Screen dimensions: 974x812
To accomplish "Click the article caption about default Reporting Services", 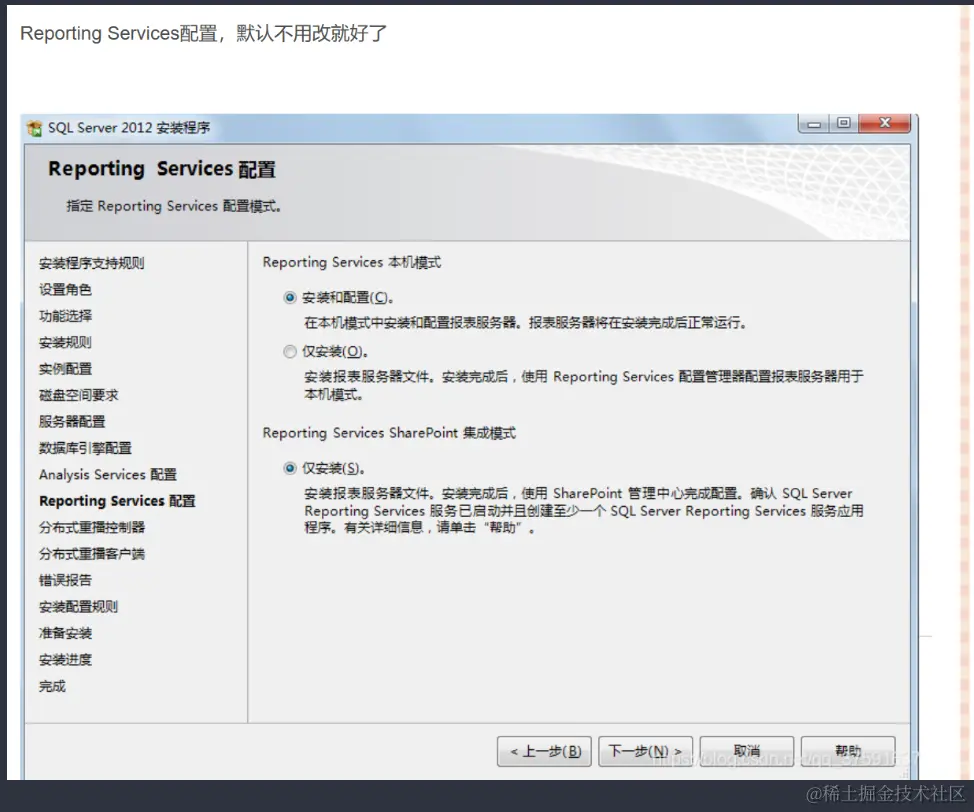I will (203, 33).
